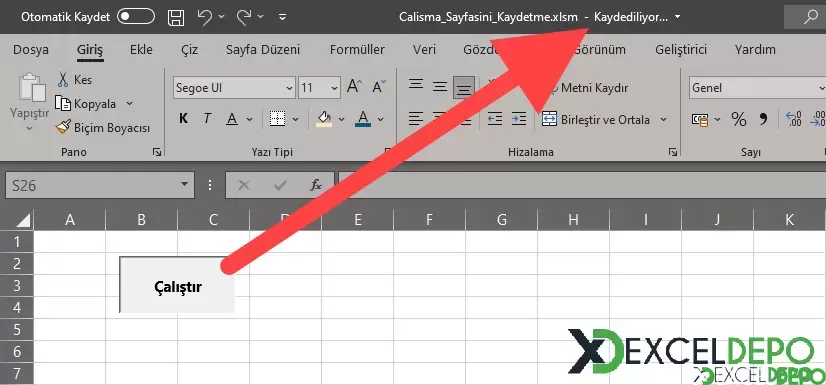The height and width of the screenshot is (385, 826).
Task: Apply italic with the T icon
Action: (208, 119)
